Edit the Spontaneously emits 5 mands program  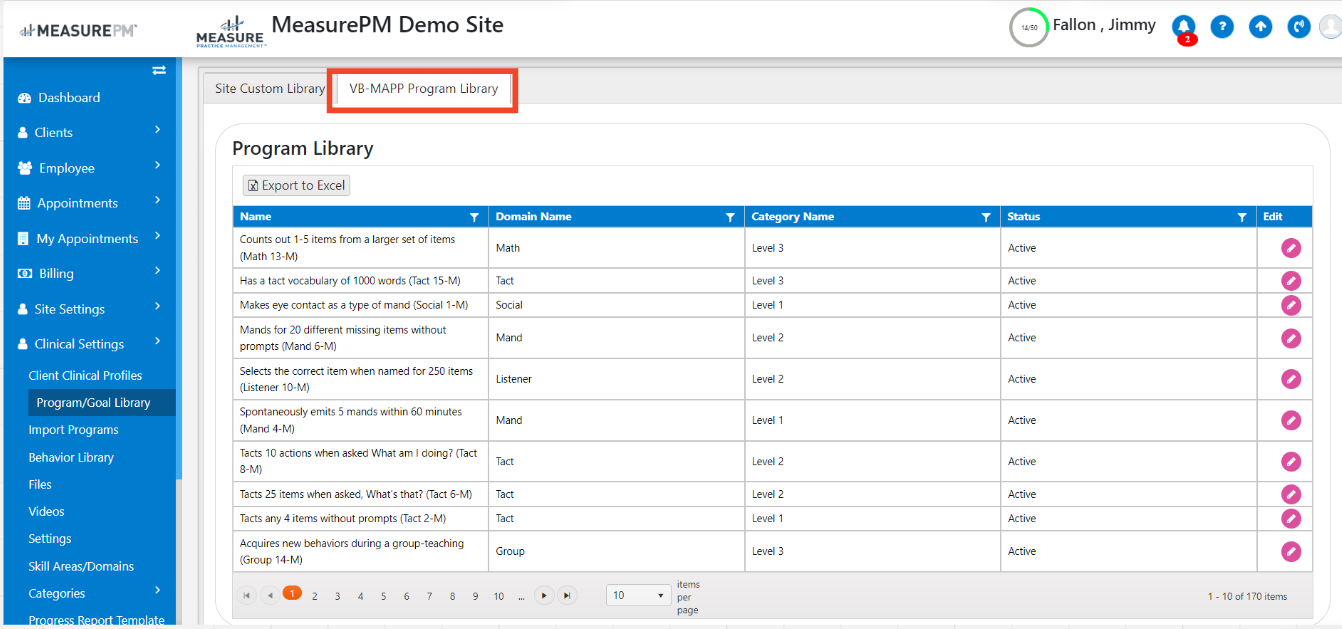(1291, 420)
